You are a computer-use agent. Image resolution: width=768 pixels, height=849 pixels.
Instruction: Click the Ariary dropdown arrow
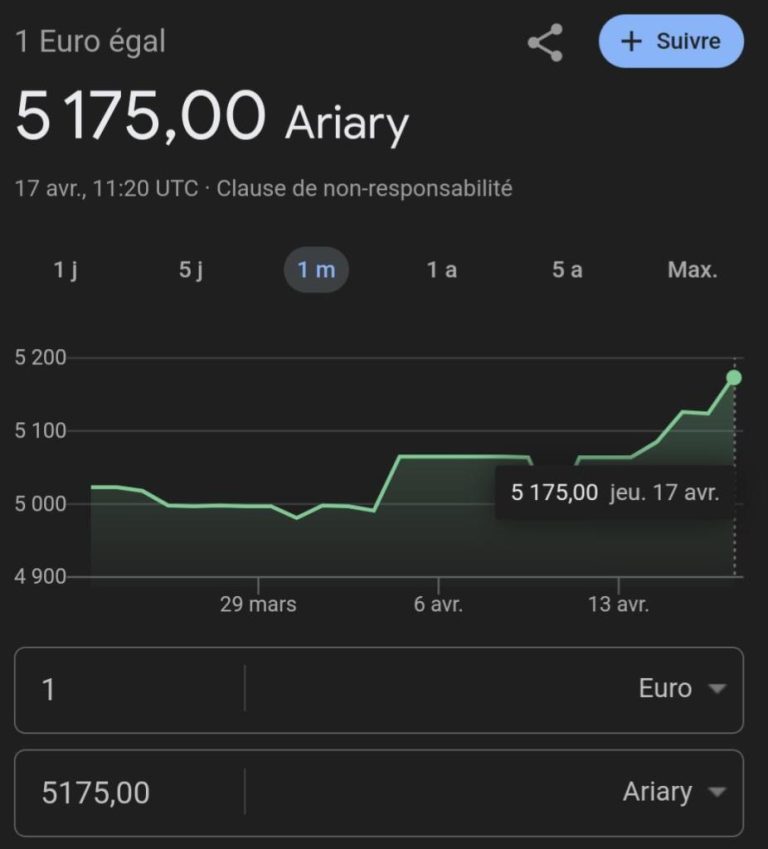click(x=716, y=793)
